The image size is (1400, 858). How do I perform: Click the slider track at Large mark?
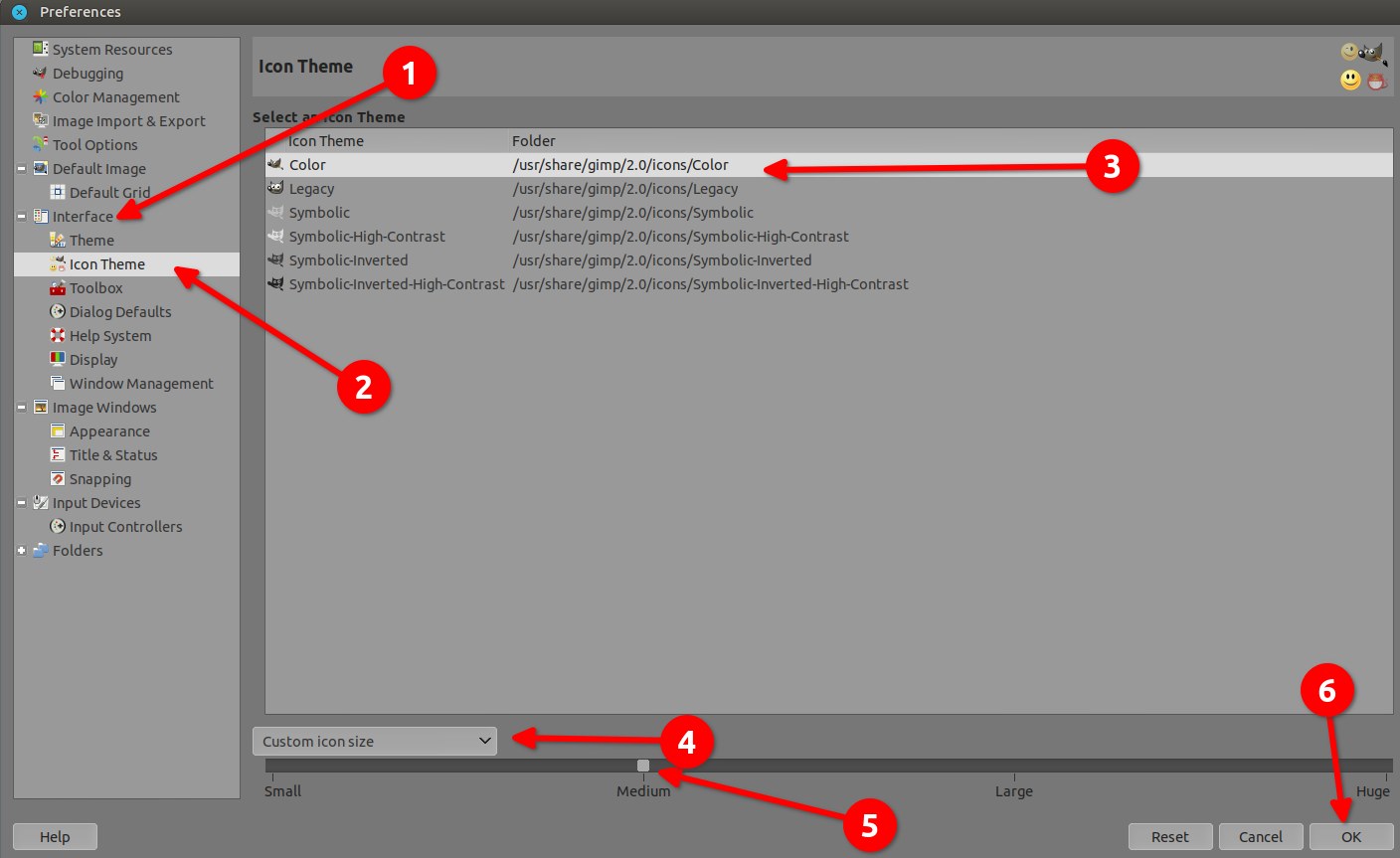1014,766
